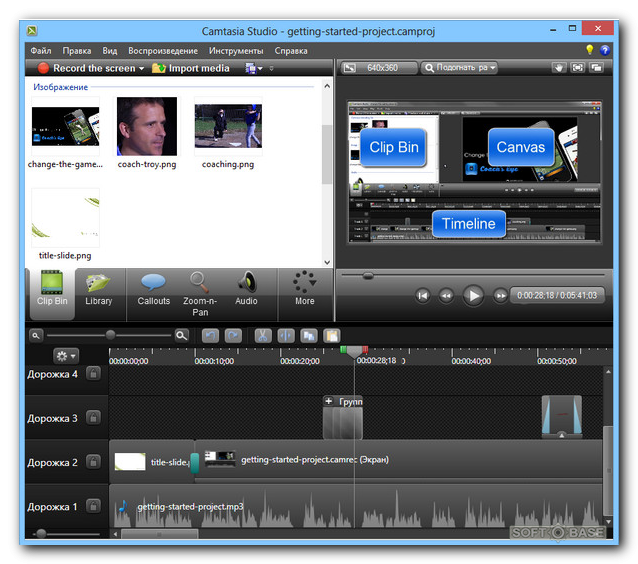The width and height of the screenshot is (638, 564).
Task: Click the Cut scissors icon
Action: (x=263, y=336)
